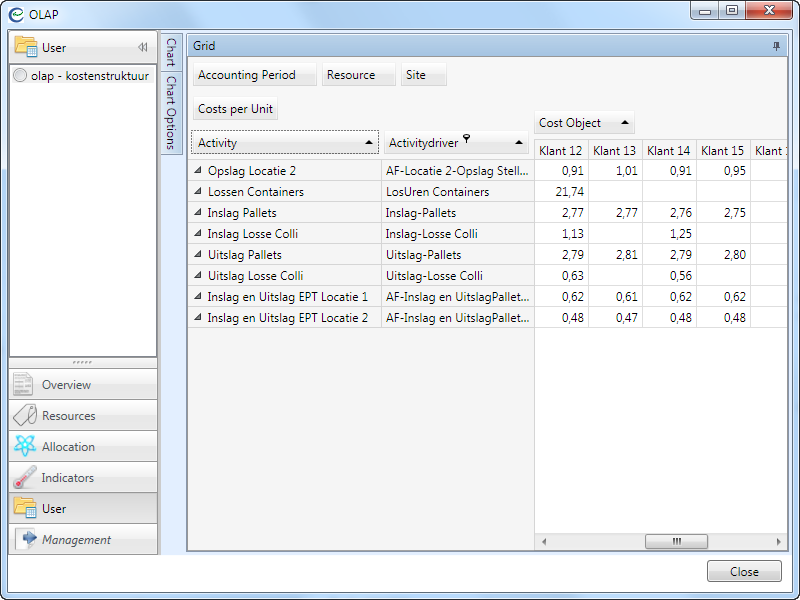Click the Overview panel icon

pos(24,385)
